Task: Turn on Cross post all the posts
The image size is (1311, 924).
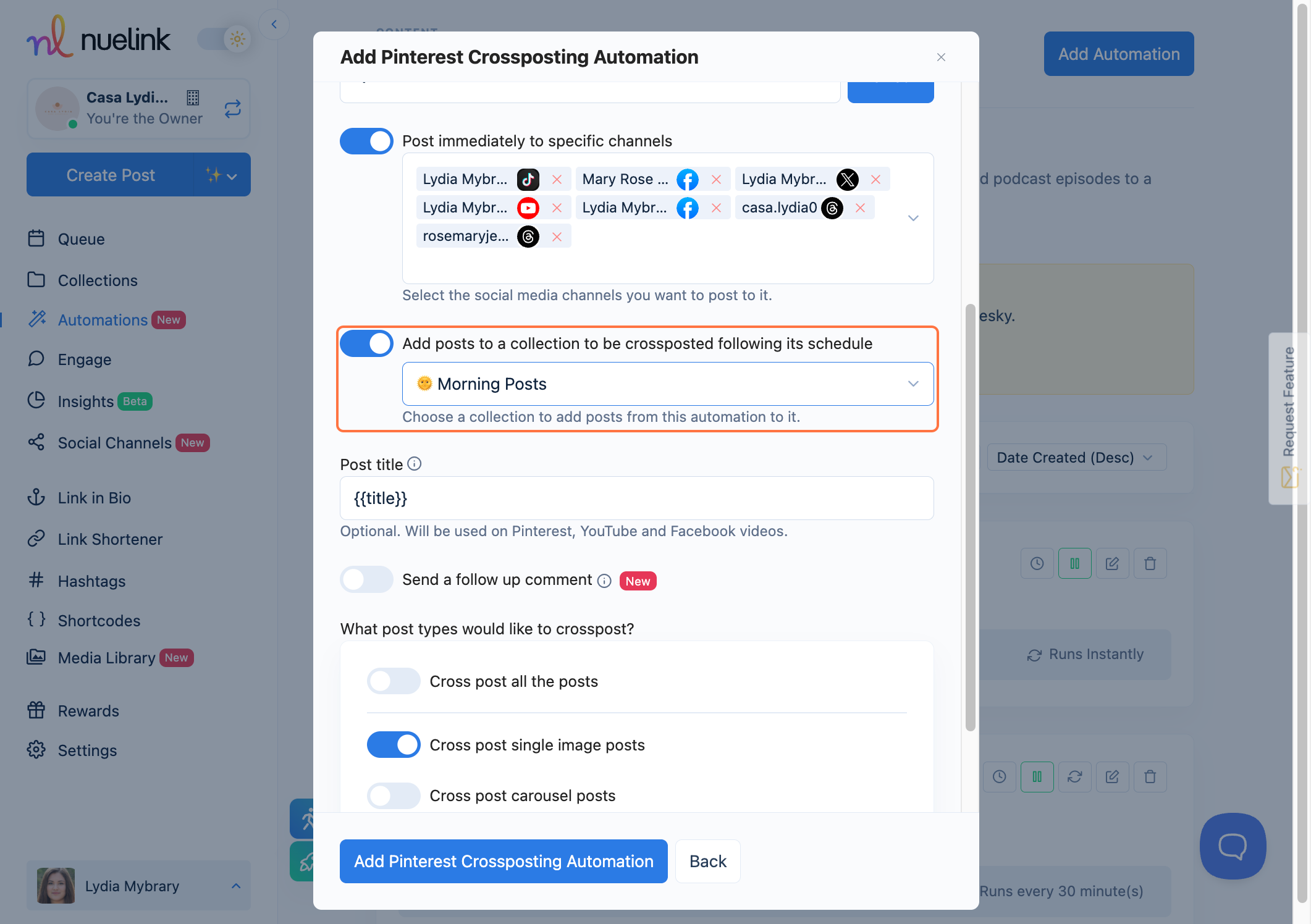Action: pyautogui.click(x=394, y=681)
